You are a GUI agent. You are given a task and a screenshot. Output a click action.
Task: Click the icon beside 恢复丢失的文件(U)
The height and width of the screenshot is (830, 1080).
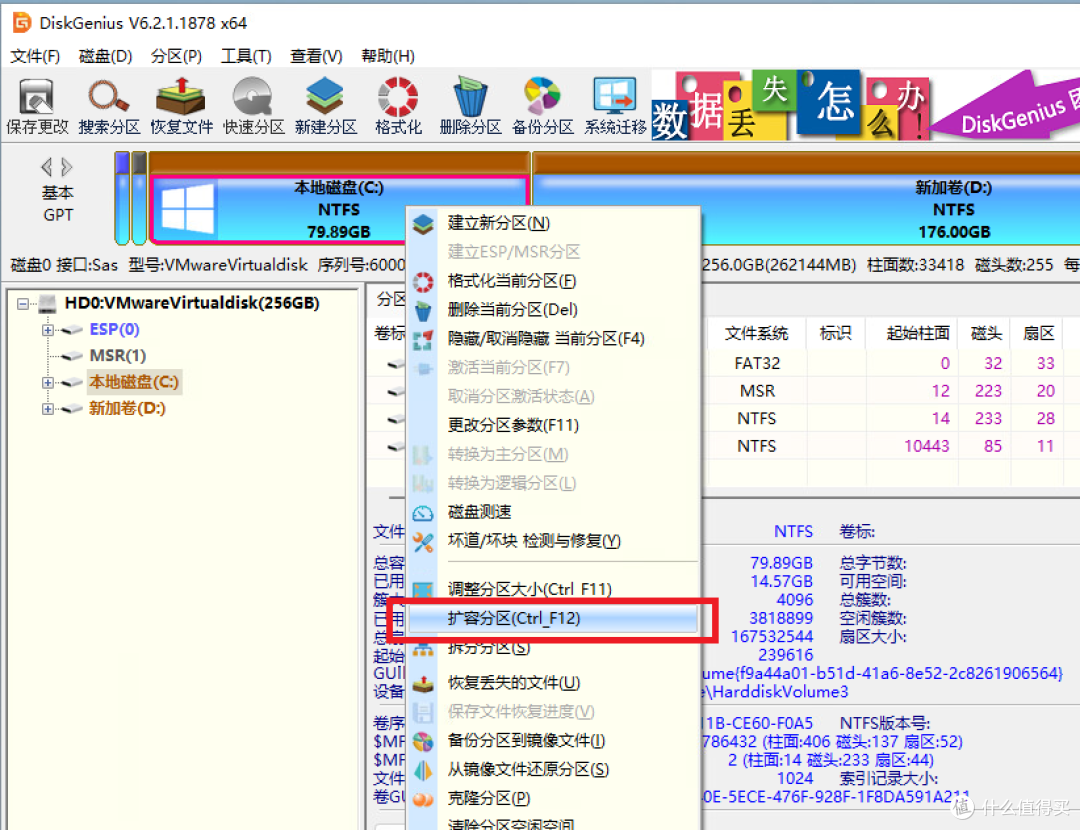tap(423, 683)
